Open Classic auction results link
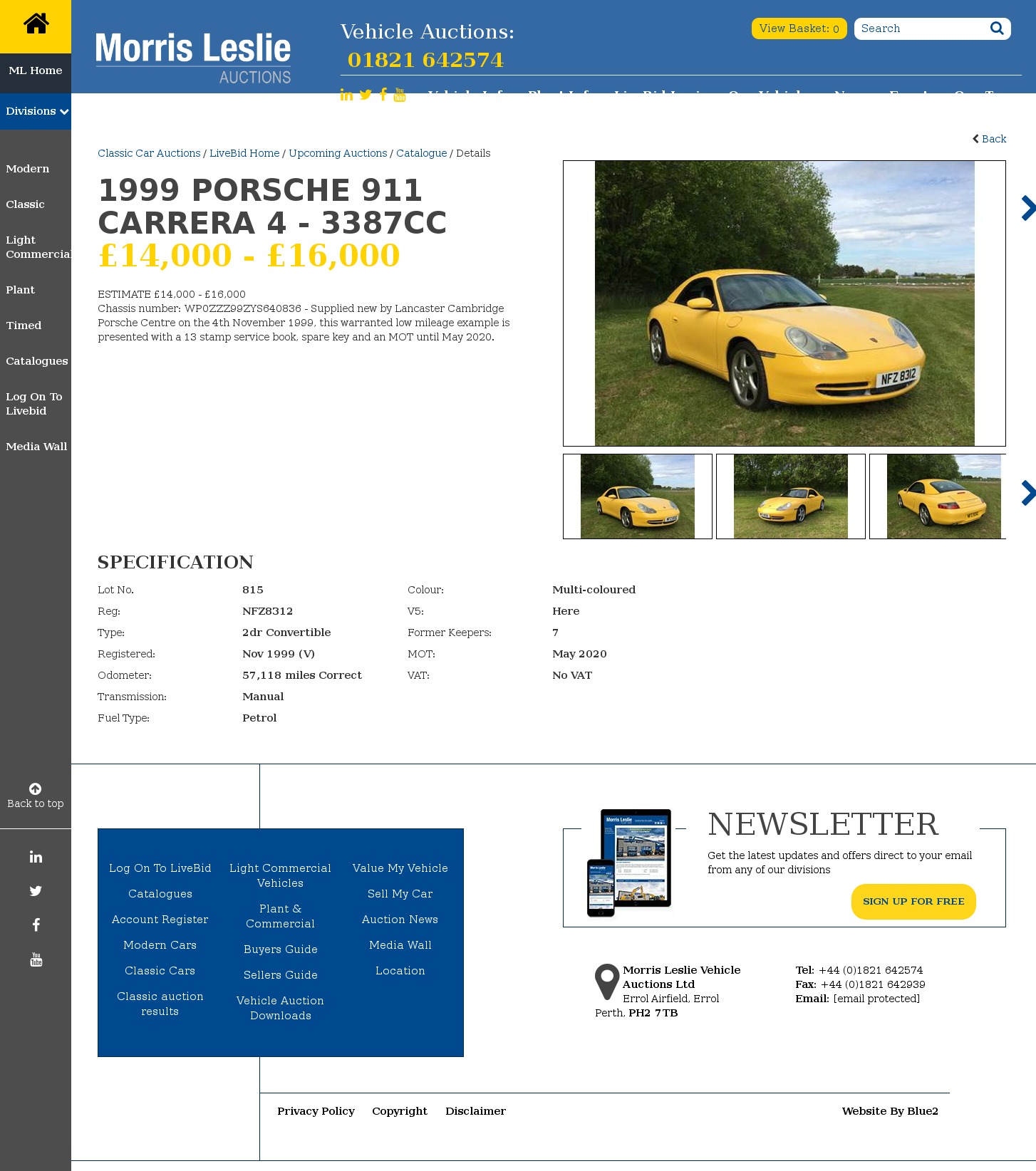1036x1171 pixels. click(160, 1004)
